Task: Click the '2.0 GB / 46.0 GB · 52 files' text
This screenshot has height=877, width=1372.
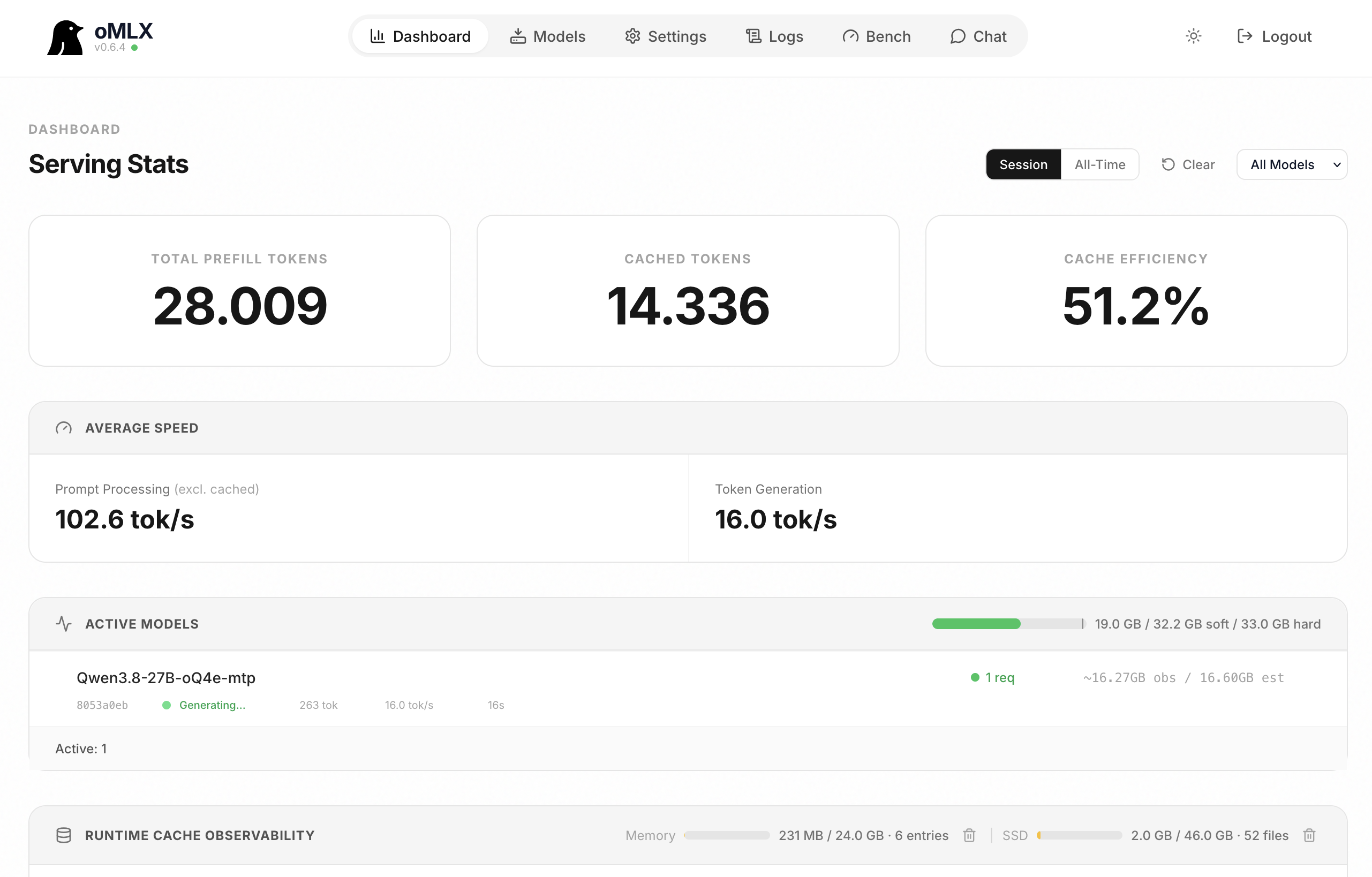Action: 1210,835
